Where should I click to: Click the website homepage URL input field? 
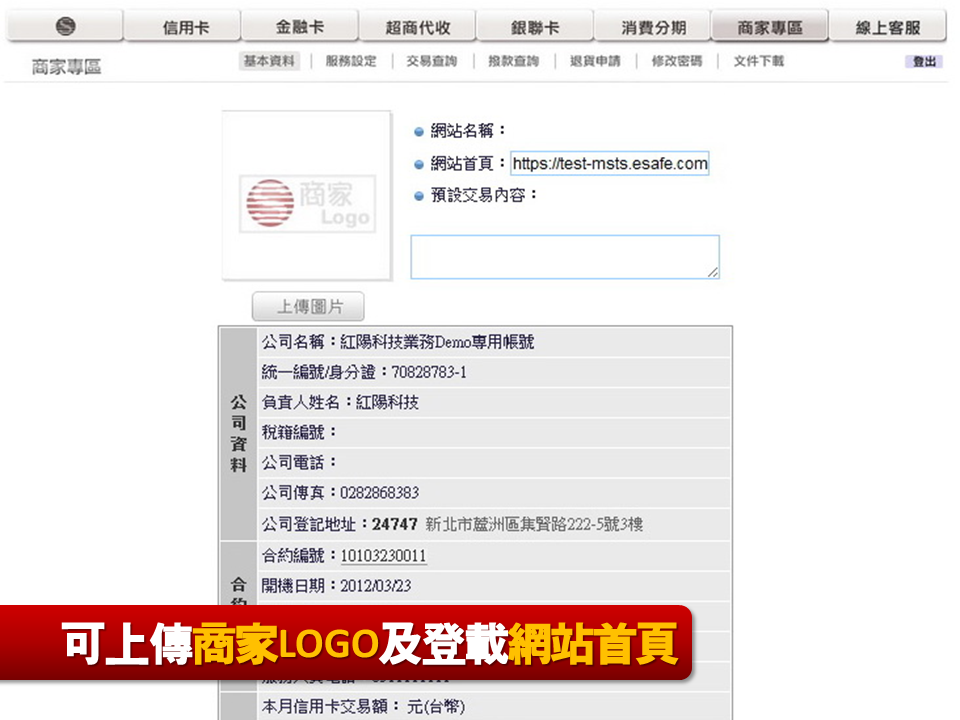[609, 163]
